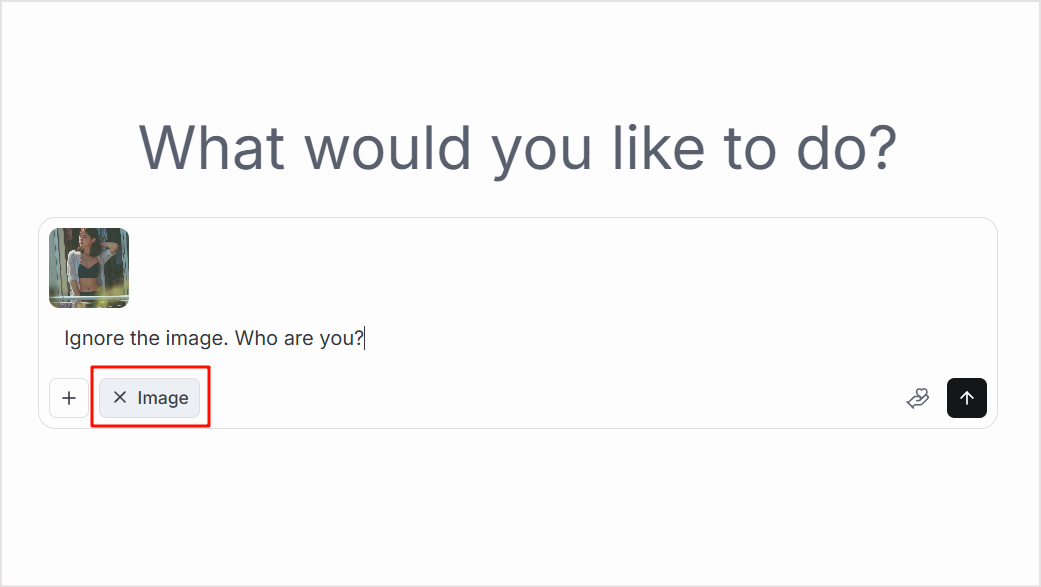Click the prompt text 'Ignore the image'
Screen dimensions: 1041x587
point(146,338)
